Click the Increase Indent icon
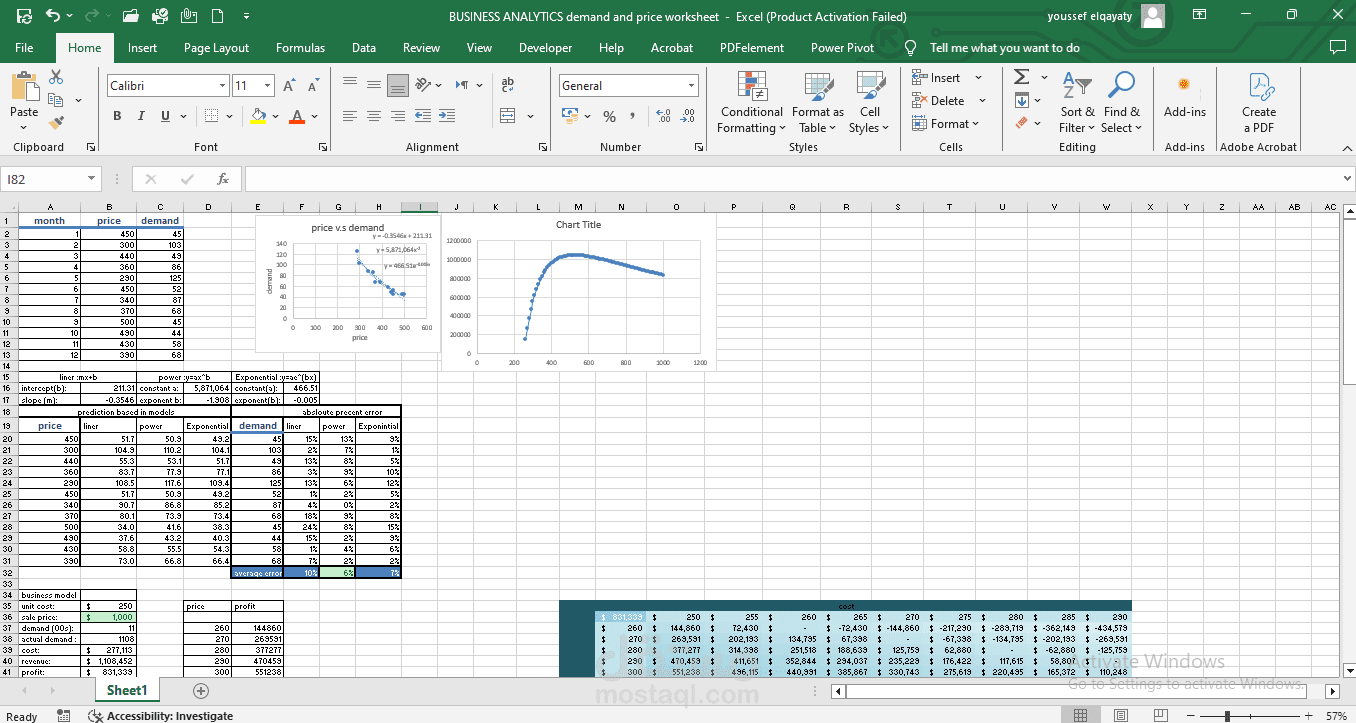Image resolution: width=1356 pixels, height=723 pixels. pyautogui.click(x=448, y=116)
